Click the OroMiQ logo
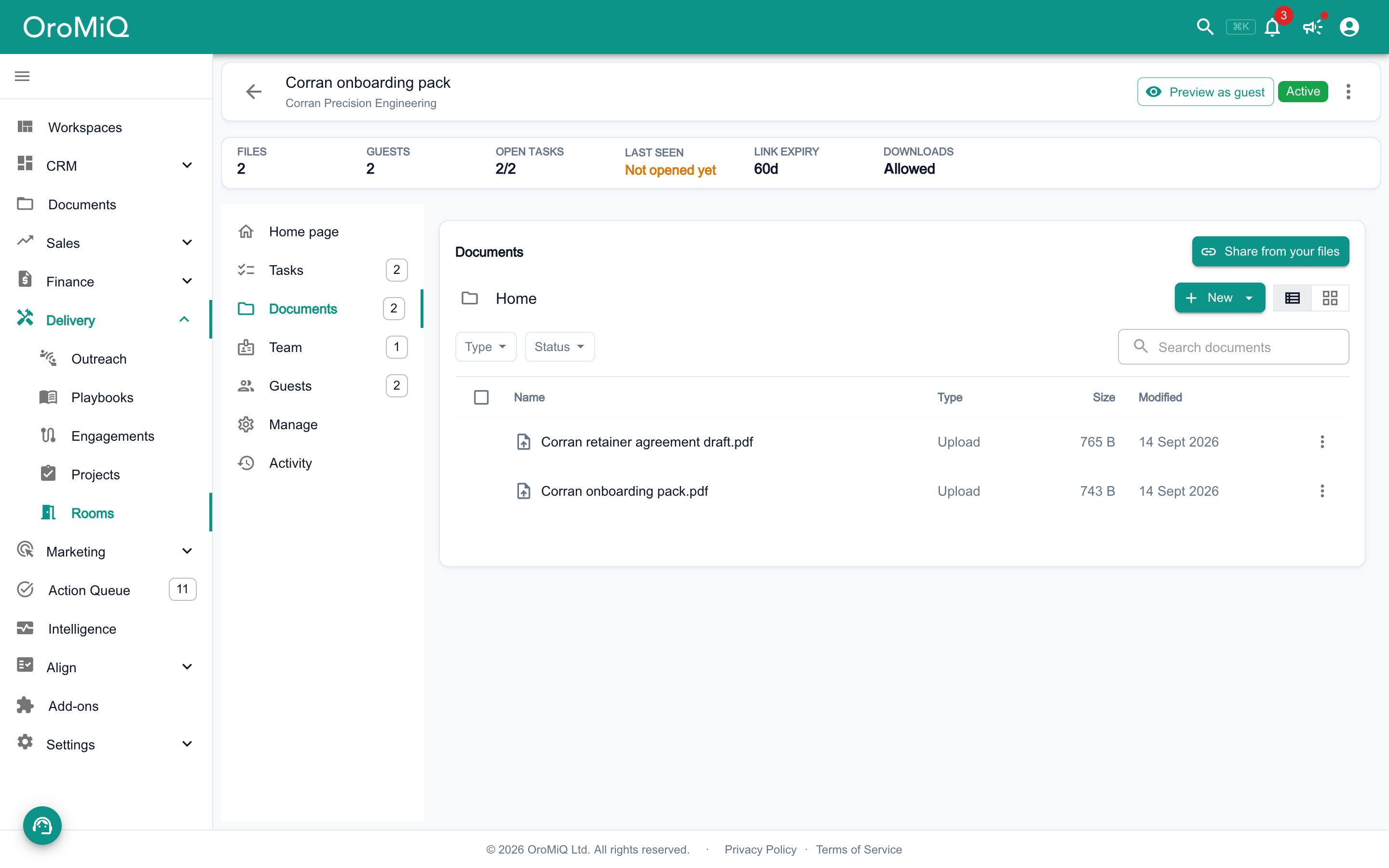The image size is (1389, 868). tap(76, 27)
